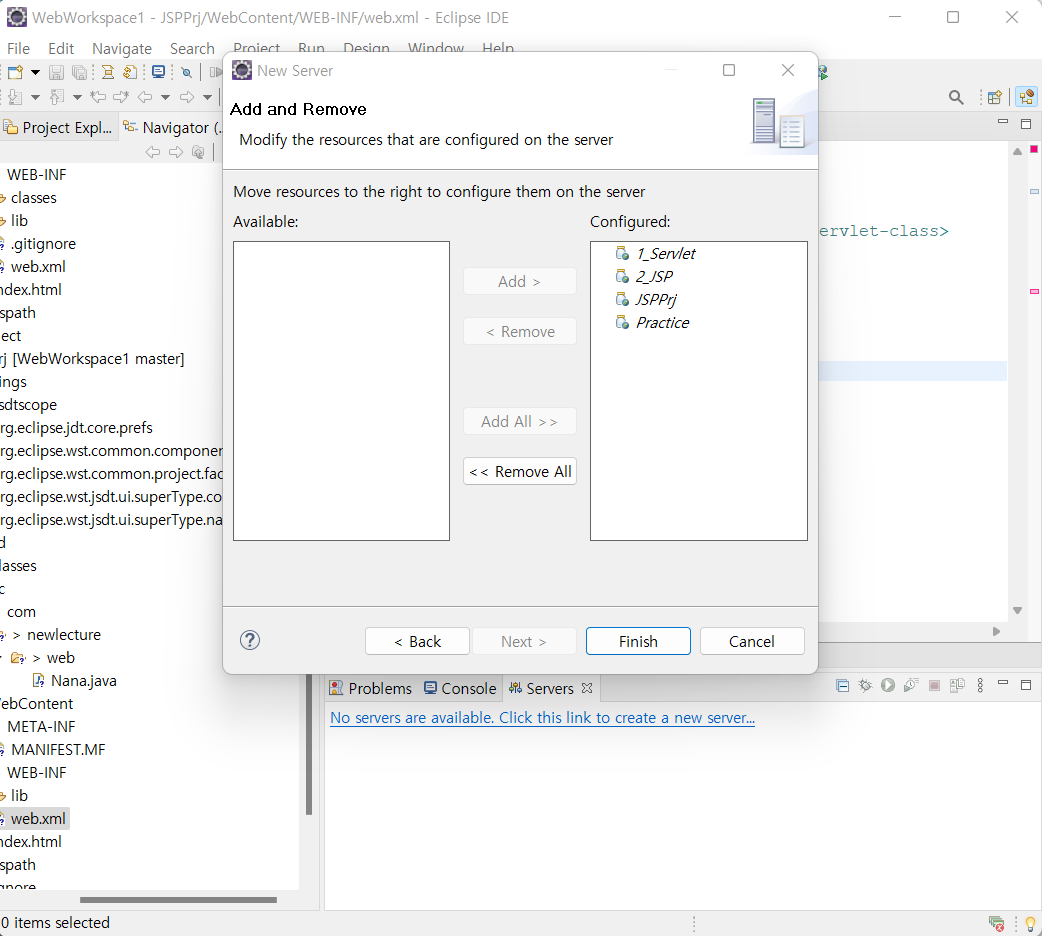Open the Next Annotation dropdown arrow
Viewport: 1042px width, 936px height.
36,97
